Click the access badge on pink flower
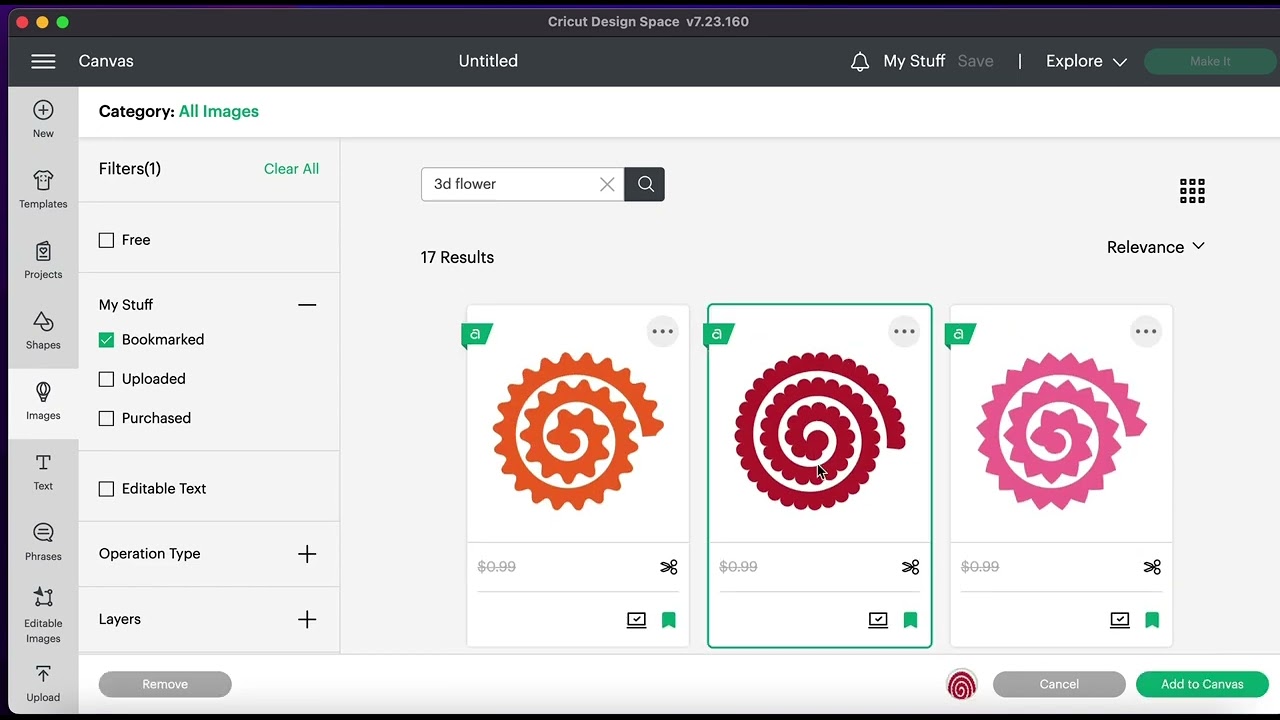 click(959, 334)
